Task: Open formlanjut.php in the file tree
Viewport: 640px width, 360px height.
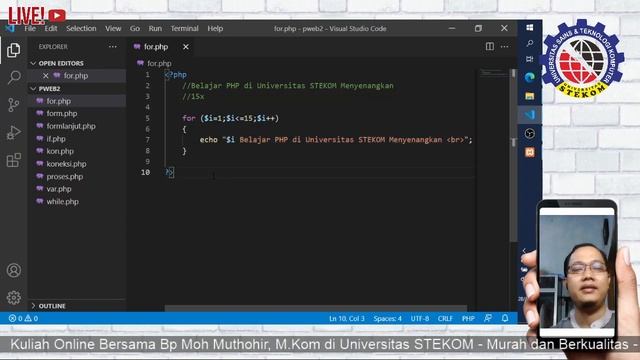Action: click(77, 126)
